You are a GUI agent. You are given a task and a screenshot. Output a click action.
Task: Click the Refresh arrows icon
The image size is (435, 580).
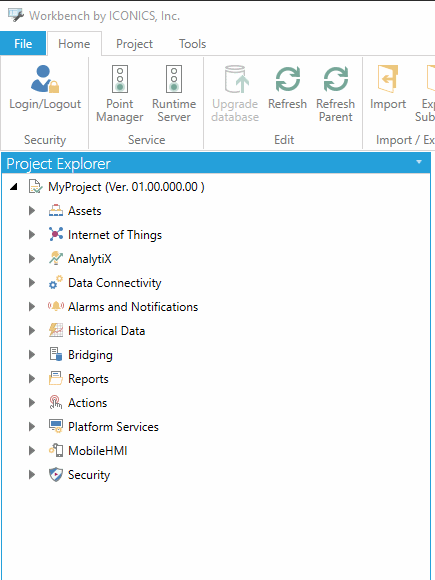tap(287, 79)
